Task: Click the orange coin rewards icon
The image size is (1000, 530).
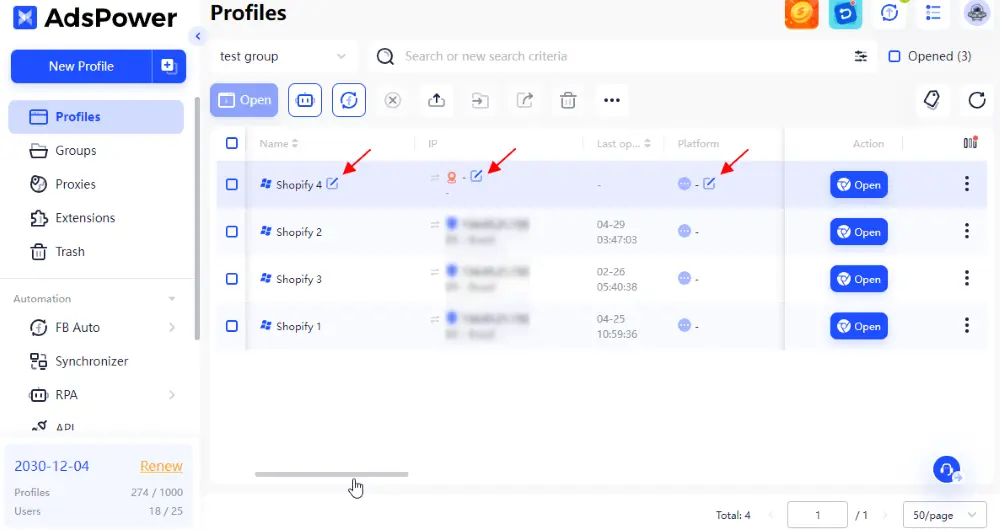Action: [x=802, y=13]
